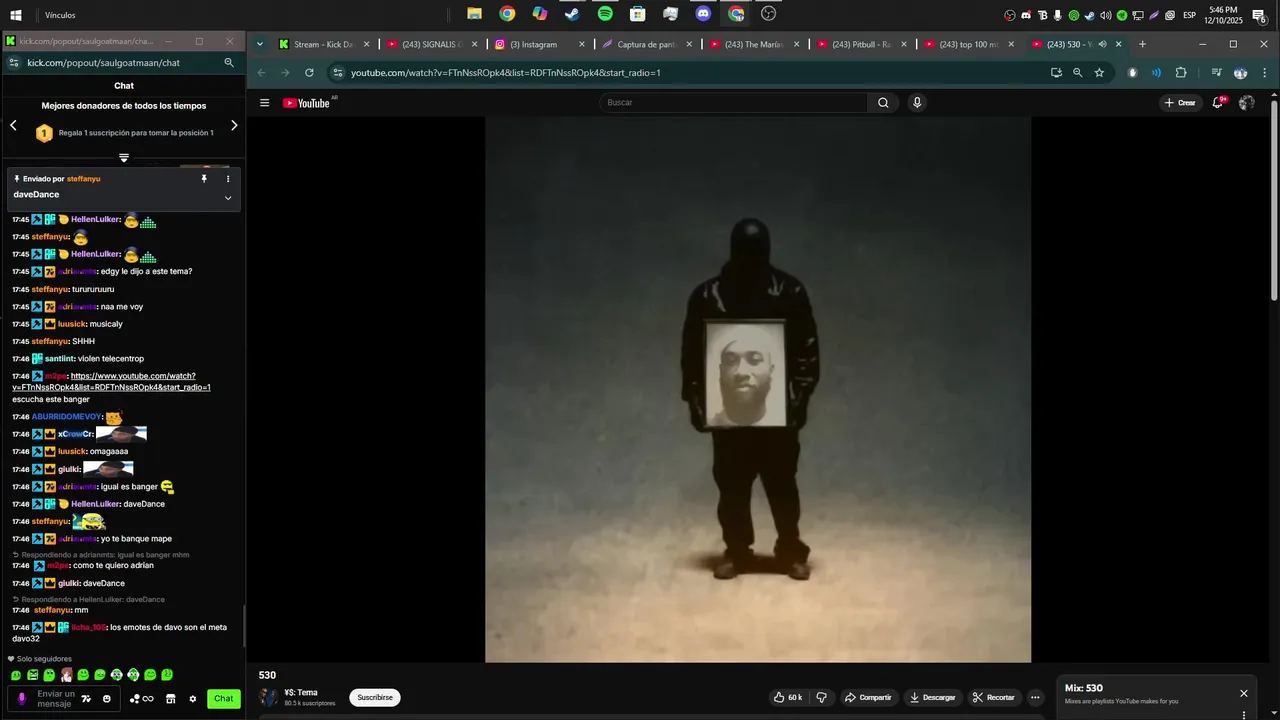The image size is (1280, 720).
Task: Click the Descargar download button
Action: tap(932, 697)
